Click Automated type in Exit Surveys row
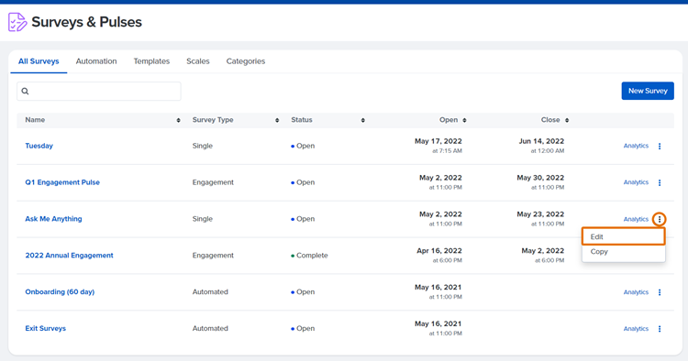 coord(210,328)
